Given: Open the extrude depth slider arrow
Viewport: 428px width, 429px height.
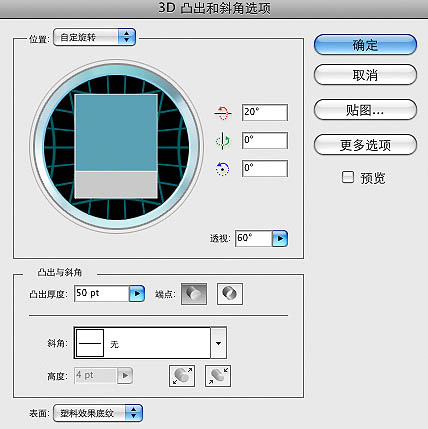Looking at the screenshot, I should (137, 294).
